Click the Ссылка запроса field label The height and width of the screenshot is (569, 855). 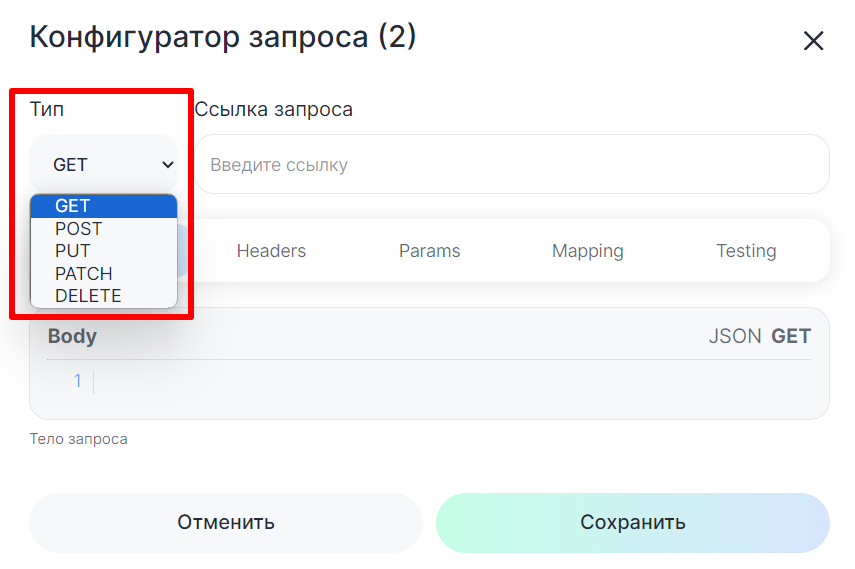pyautogui.click(x=273, y=109)
